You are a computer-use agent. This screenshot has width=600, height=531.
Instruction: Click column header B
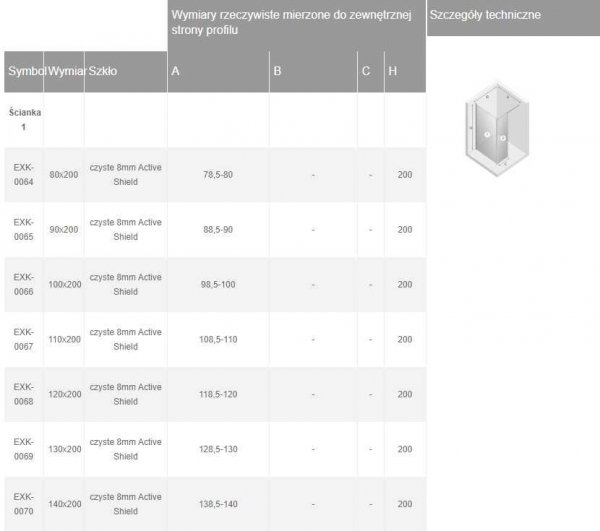[x=278, y=72]
